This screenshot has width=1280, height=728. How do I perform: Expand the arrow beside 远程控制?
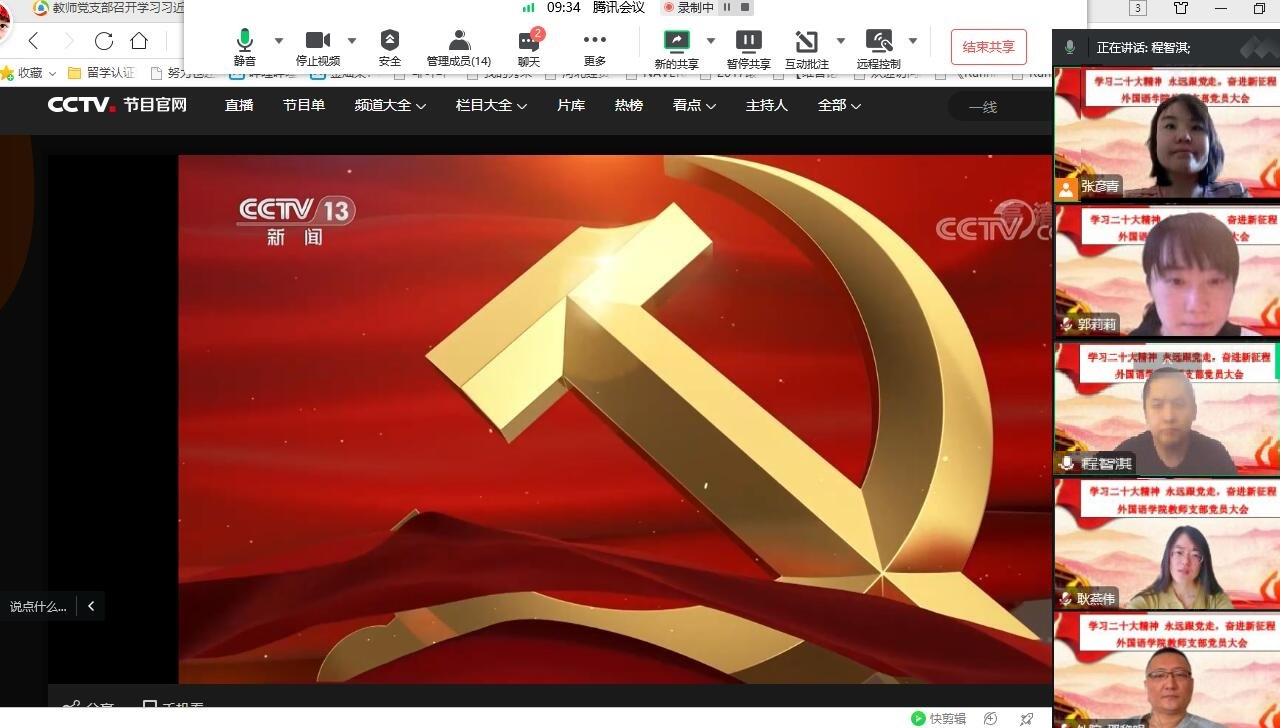pyautogui.click(x=913, y=41)
